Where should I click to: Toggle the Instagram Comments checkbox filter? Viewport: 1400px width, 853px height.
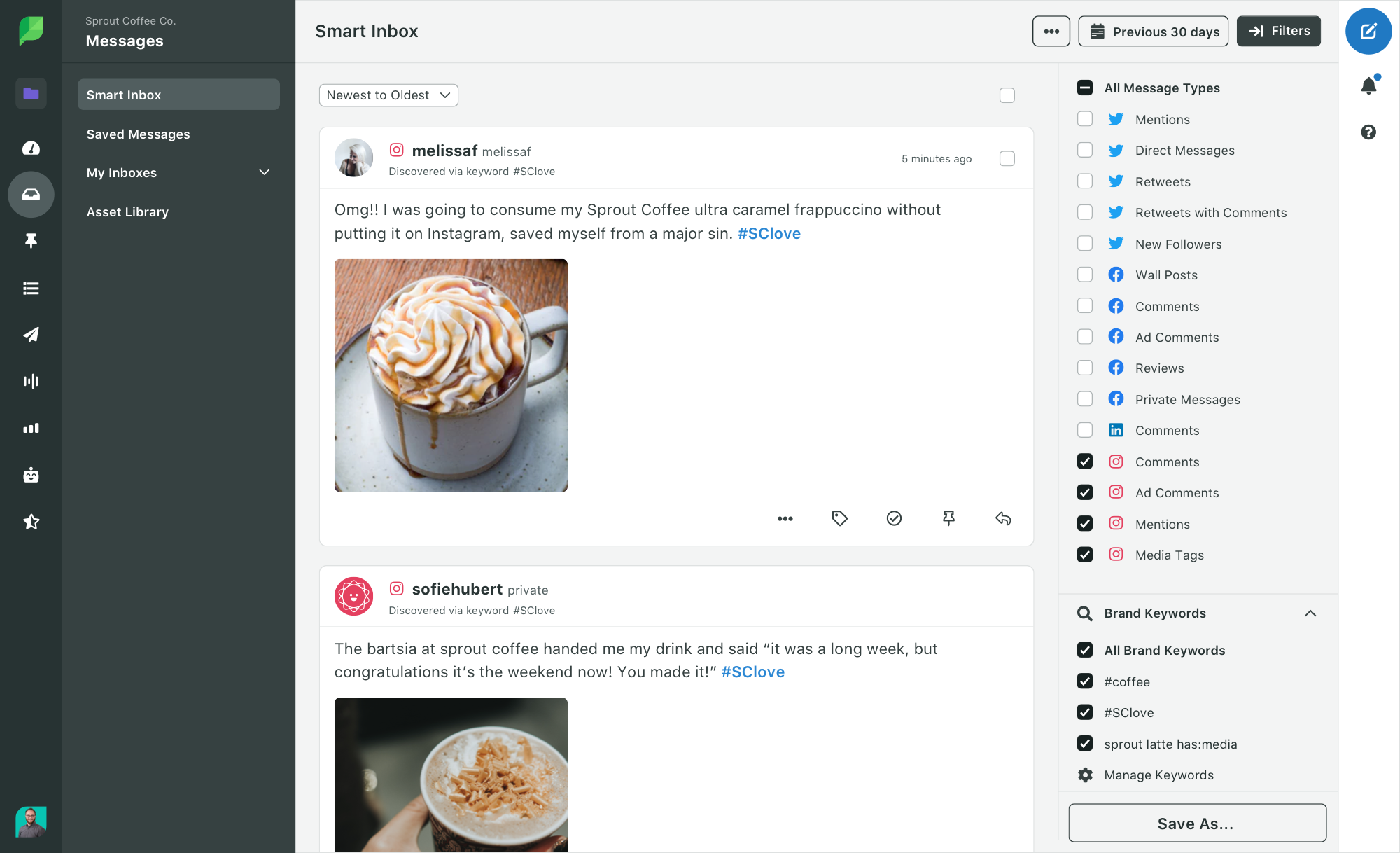tap(1085, 461)
